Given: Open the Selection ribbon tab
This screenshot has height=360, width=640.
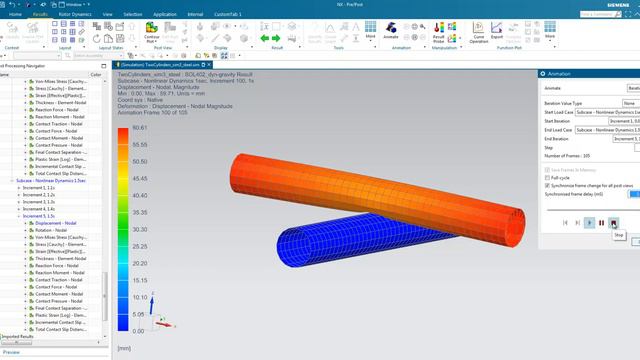Looking at the screenshot, I should (133, 14).
